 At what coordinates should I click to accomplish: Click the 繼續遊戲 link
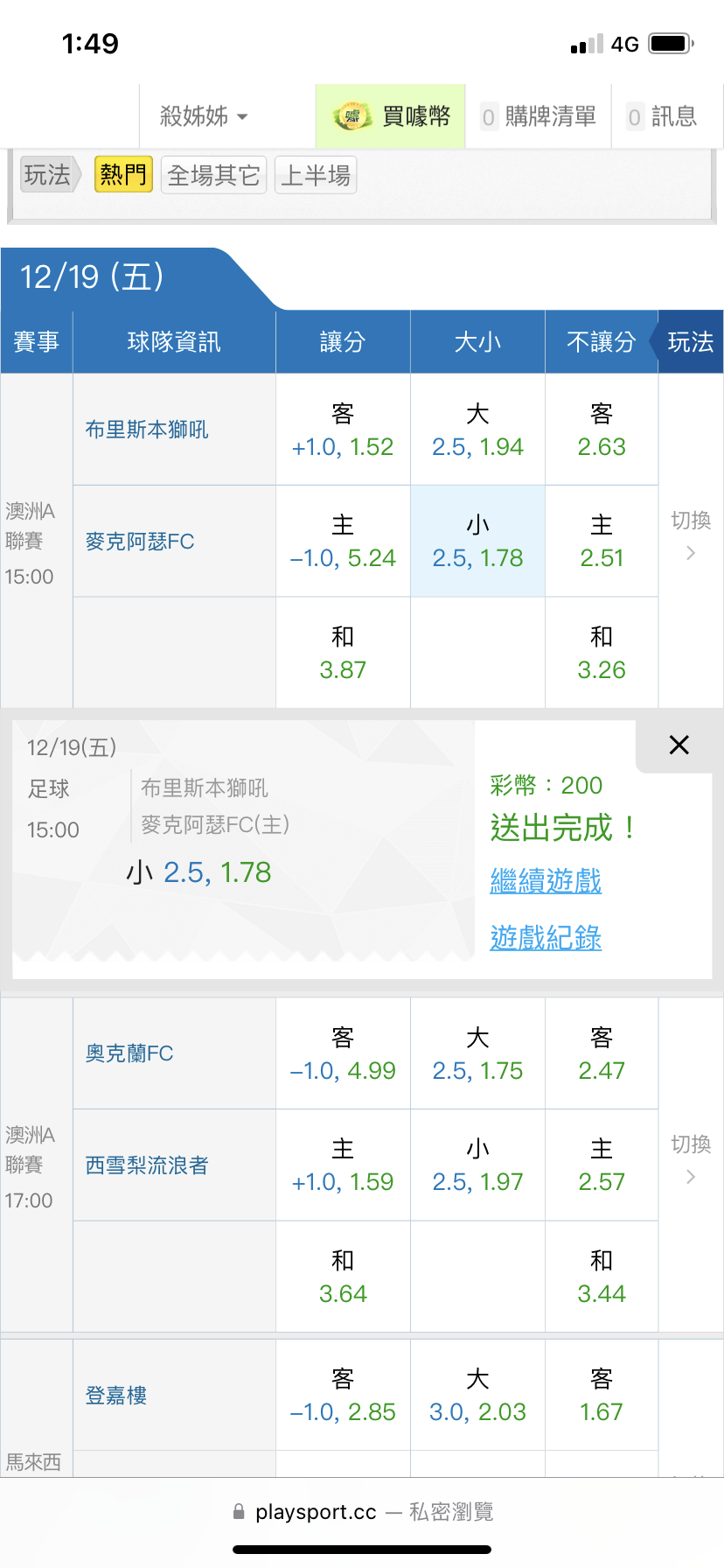click(546, 880)
